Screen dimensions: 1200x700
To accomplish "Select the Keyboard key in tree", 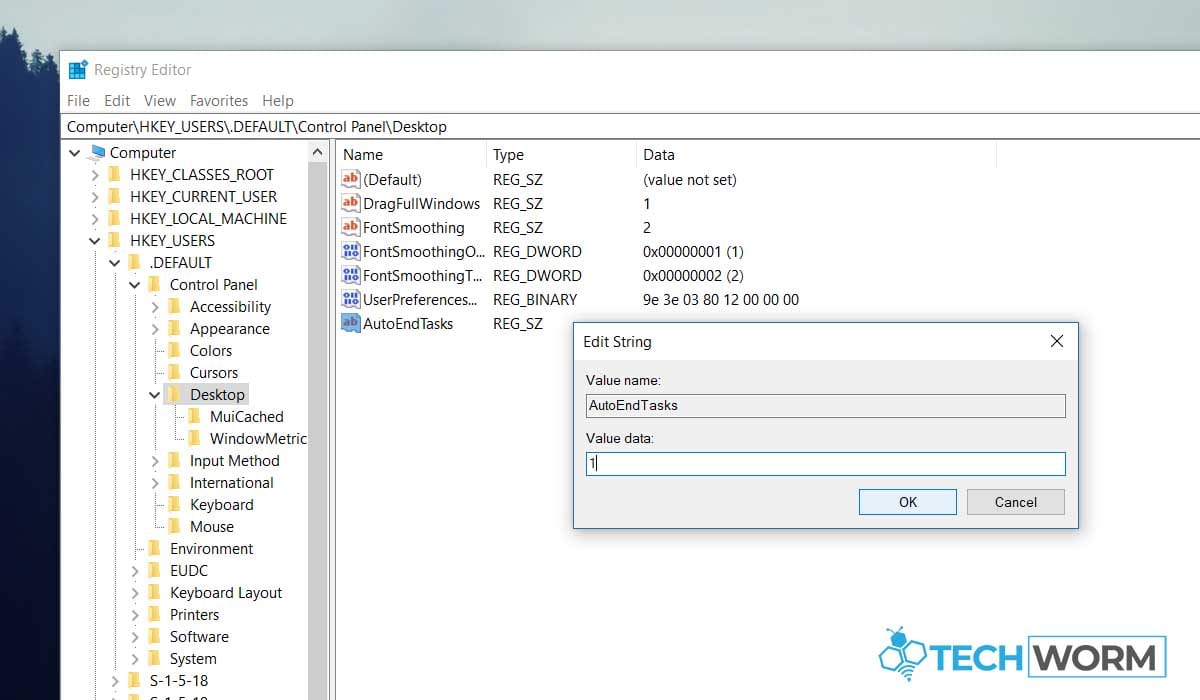I will point(222,505).
